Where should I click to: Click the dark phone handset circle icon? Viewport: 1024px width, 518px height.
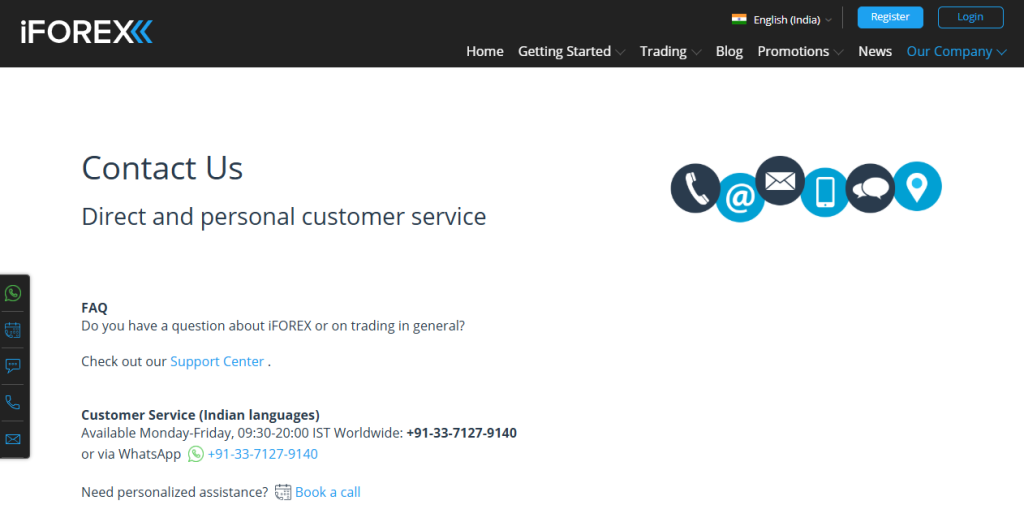[696, 188]
